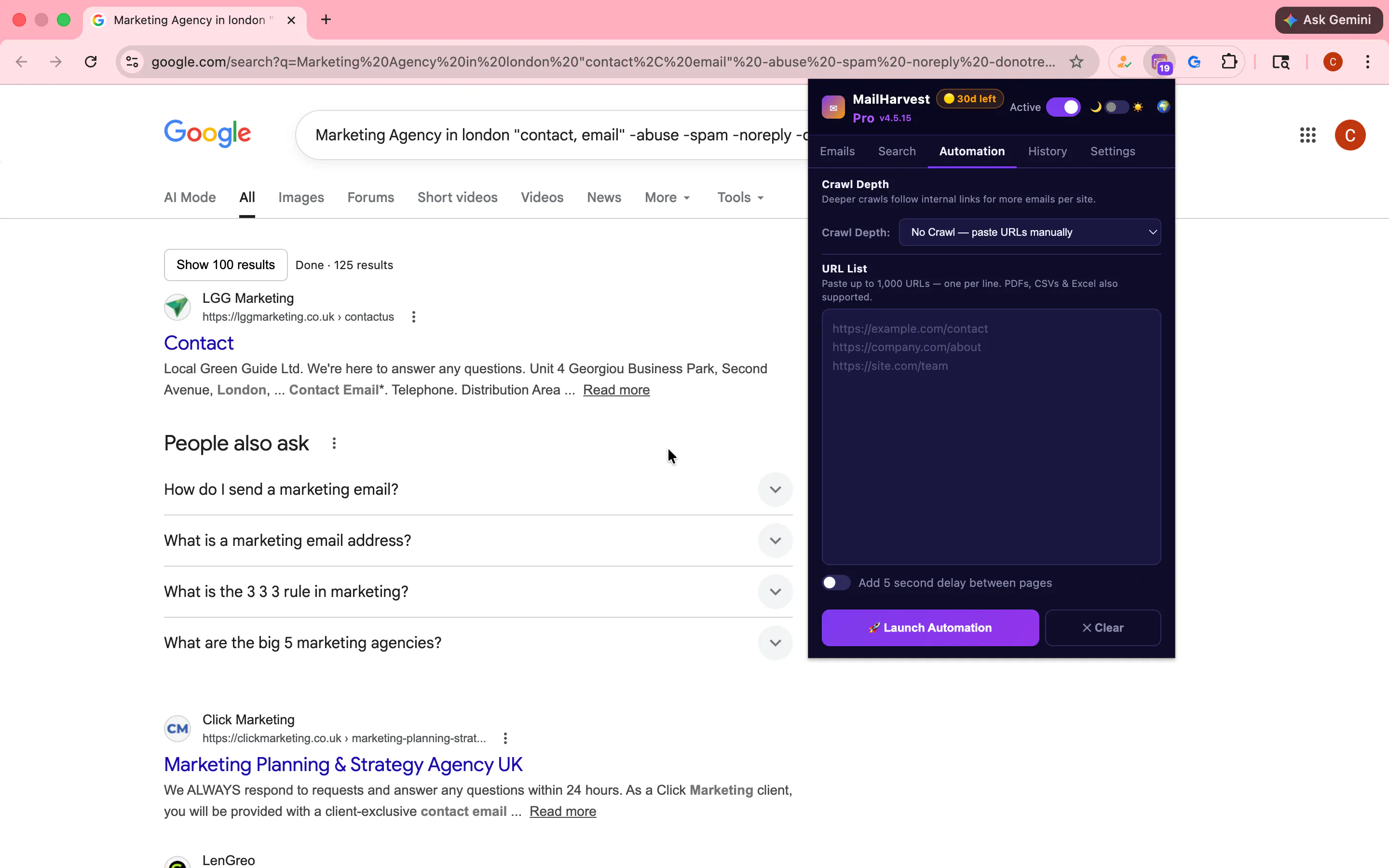Click the sun icon in MailHarvest header
This screenshot has height=868, width=1389.
click(1138, 108)
